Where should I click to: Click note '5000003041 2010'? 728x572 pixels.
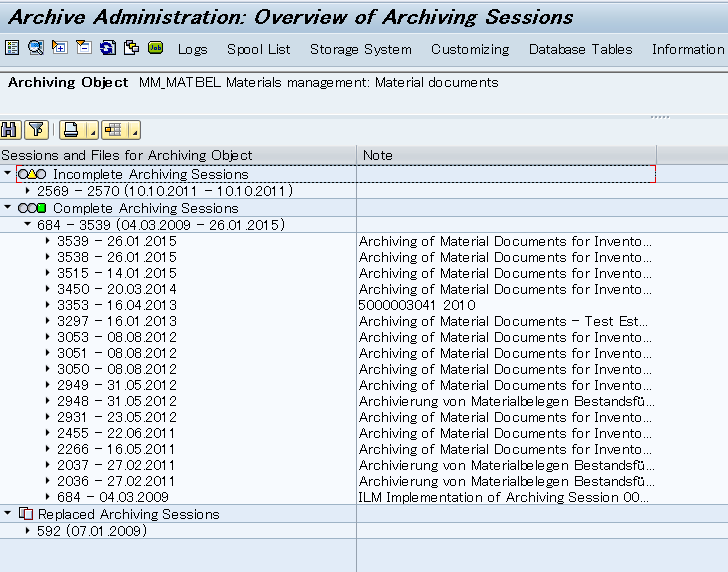(x=417, y=306)
